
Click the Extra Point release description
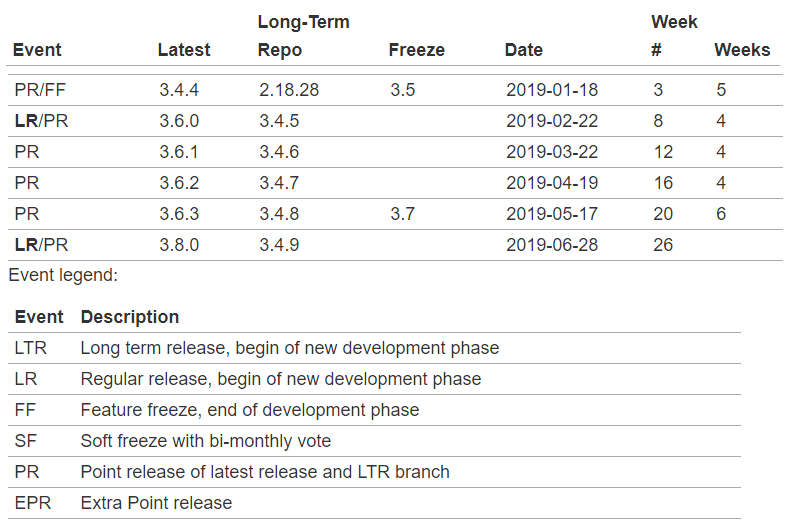156,503
